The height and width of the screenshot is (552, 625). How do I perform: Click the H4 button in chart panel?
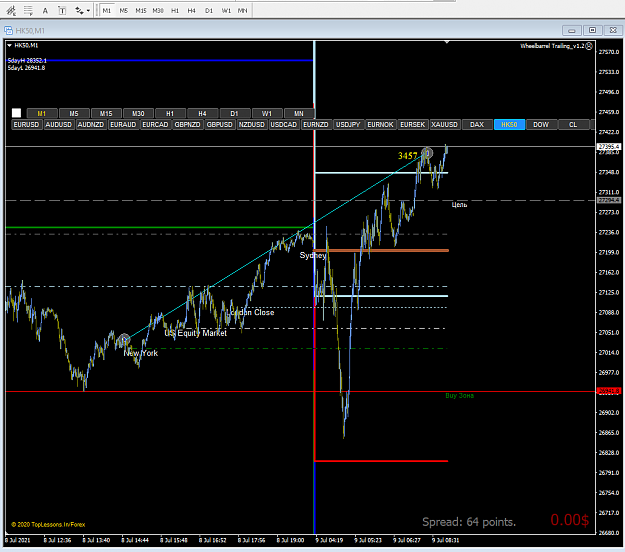[x=202, y=114]
